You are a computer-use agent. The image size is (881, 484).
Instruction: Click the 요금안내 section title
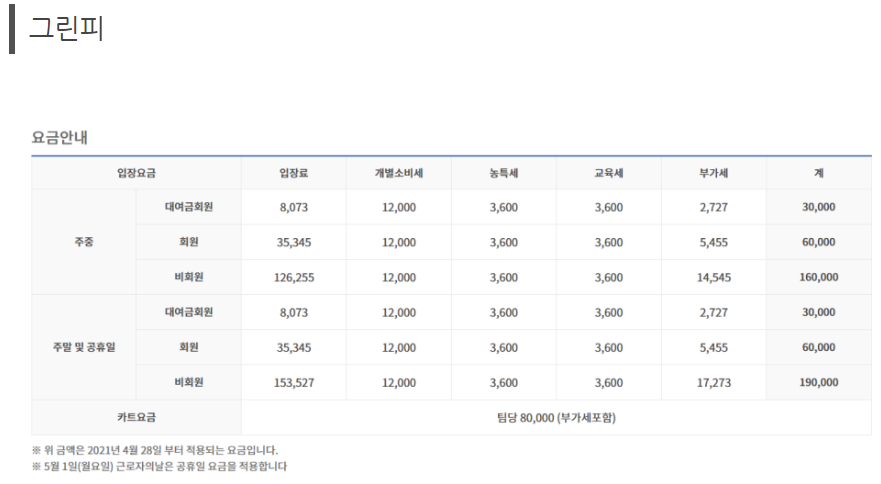point(60,138)
